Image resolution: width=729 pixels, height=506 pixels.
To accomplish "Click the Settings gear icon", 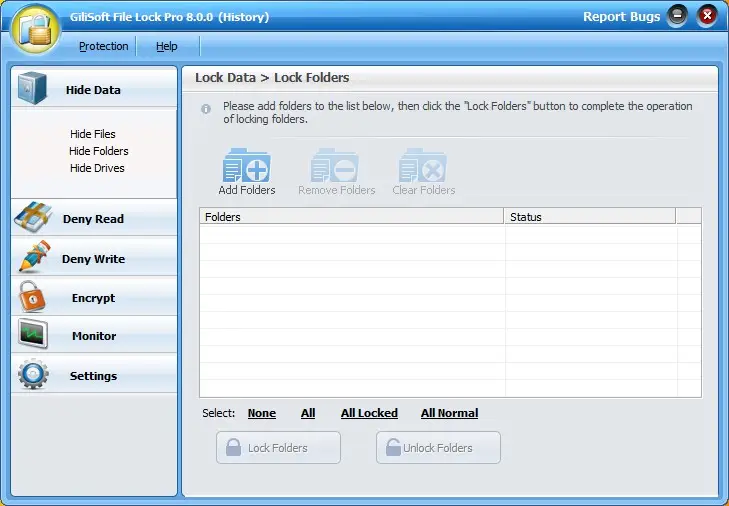I will point(33,374).
